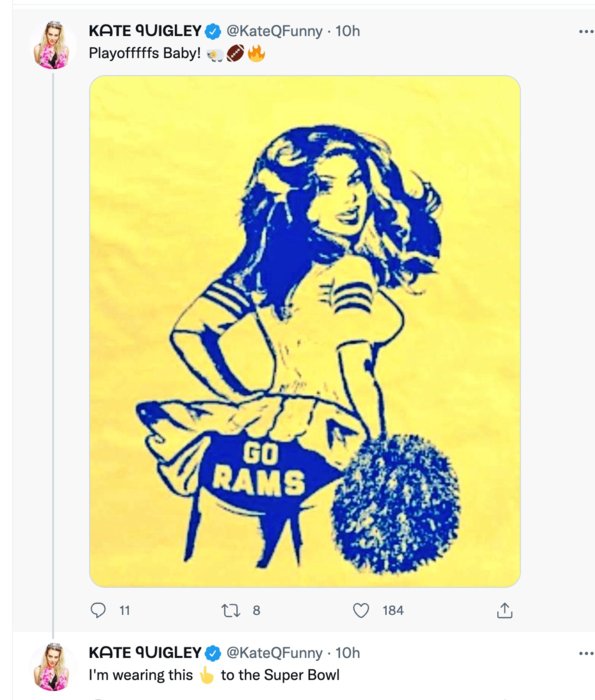Screen dimensions: 595x700
Task: Click Kate Quigley's avatar on first tweet
Action: tap(51, 45)
